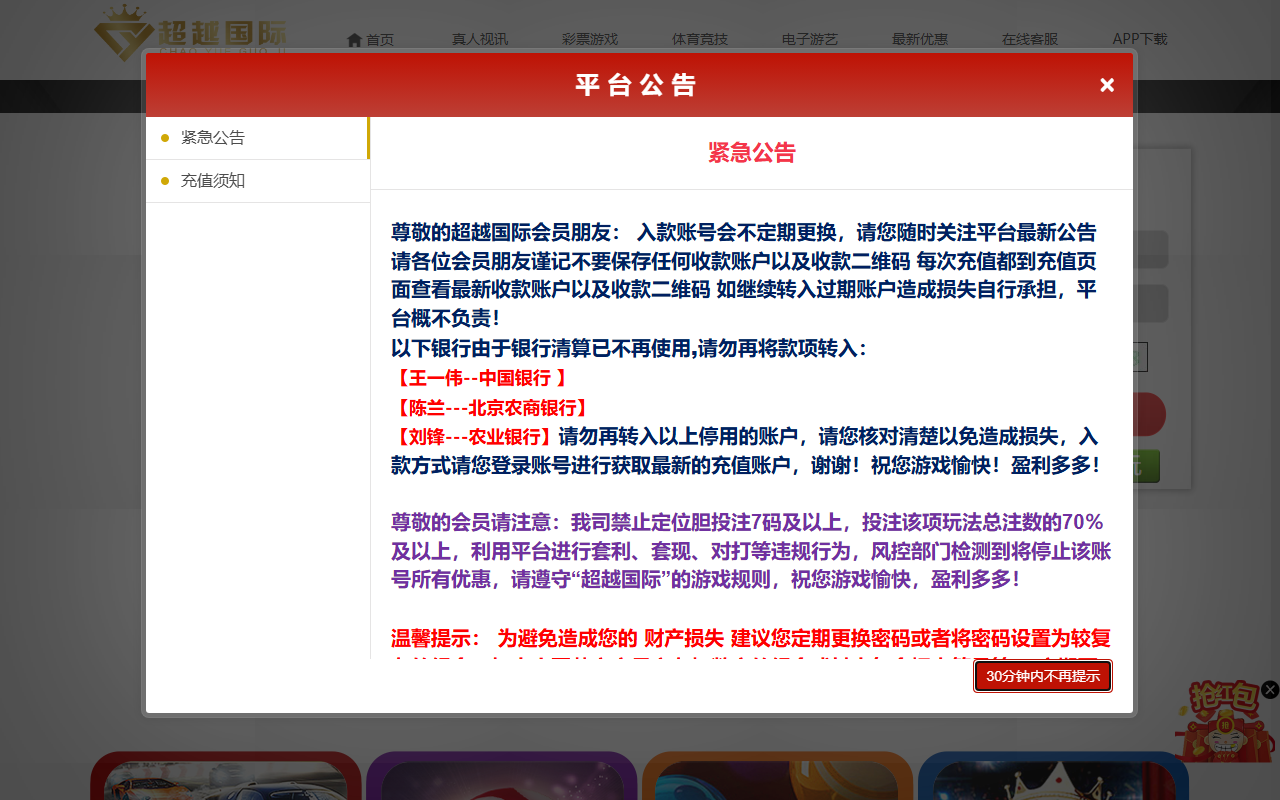The width and height of the screenshot is (1280, 800).
Task: Open the 真人视讯 menu item
Action: 480,40
